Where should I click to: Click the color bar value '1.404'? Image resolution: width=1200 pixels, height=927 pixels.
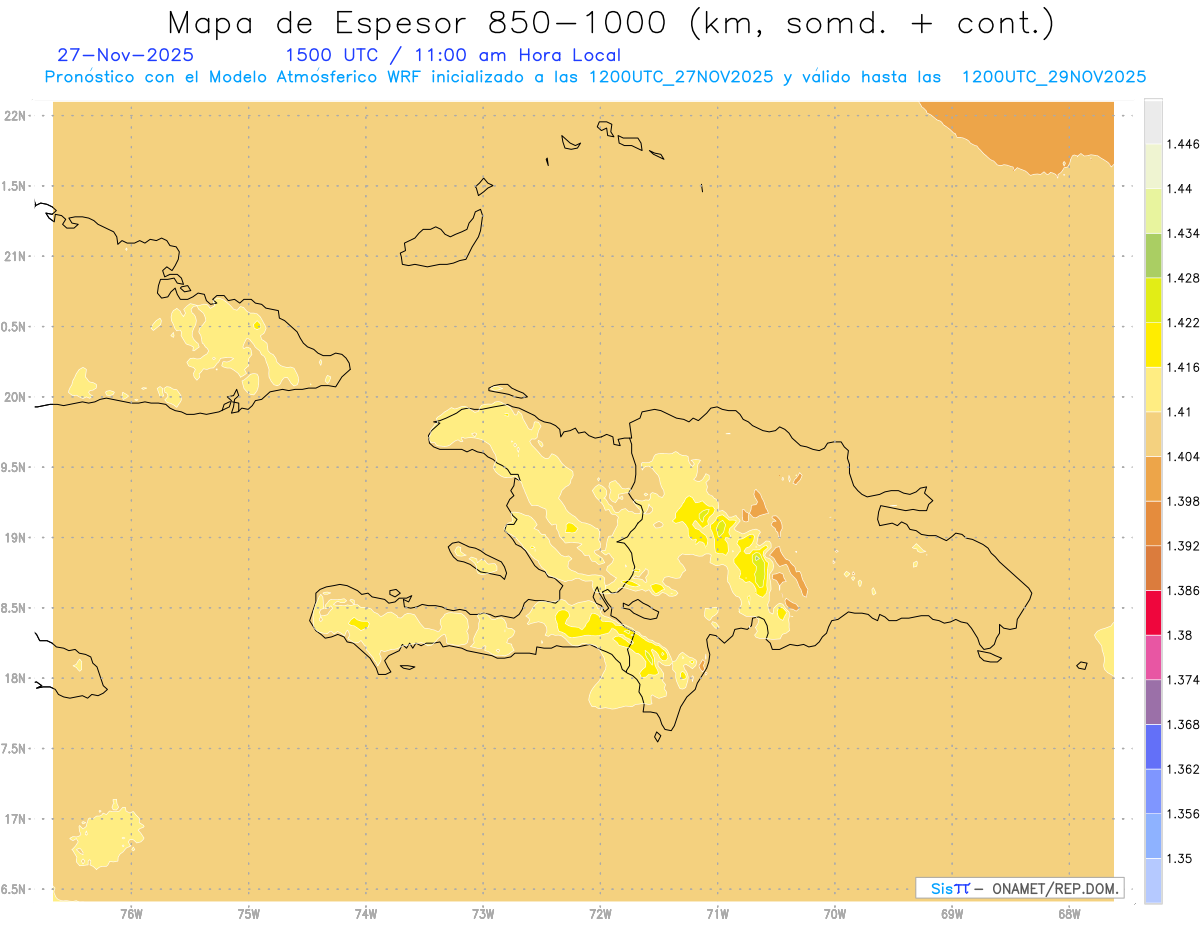pyautogui.click(x=1184, y=456)
